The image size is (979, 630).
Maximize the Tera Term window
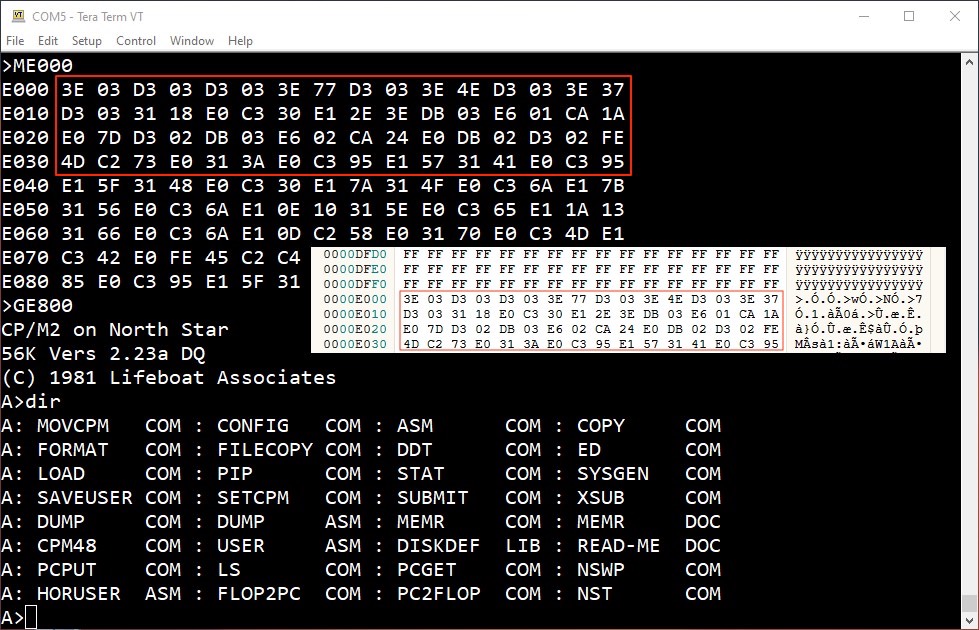[909, 16]
